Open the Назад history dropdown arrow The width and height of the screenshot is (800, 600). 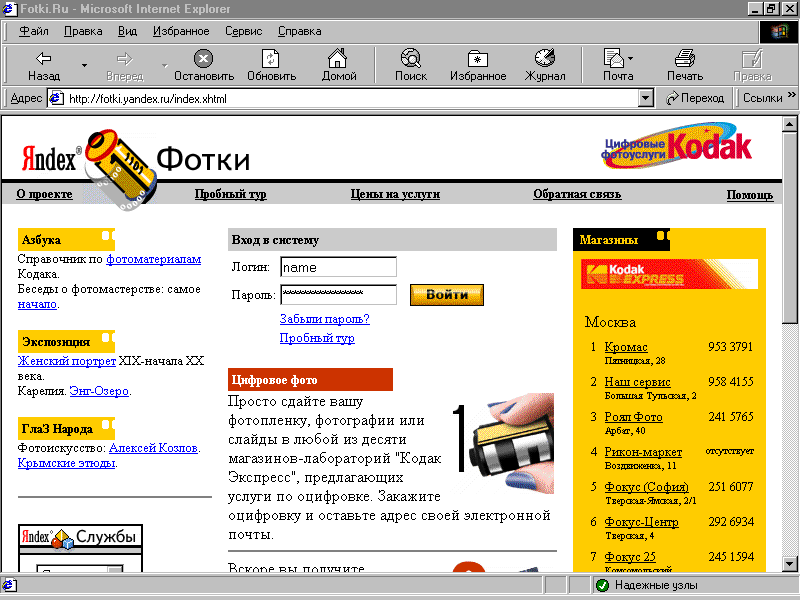85,65
